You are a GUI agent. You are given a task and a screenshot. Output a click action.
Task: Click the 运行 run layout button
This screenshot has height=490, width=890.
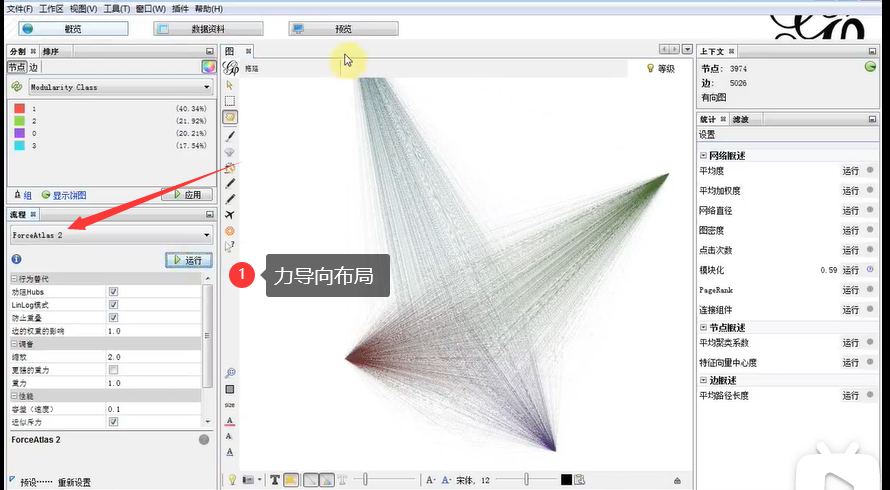point(189,260)
